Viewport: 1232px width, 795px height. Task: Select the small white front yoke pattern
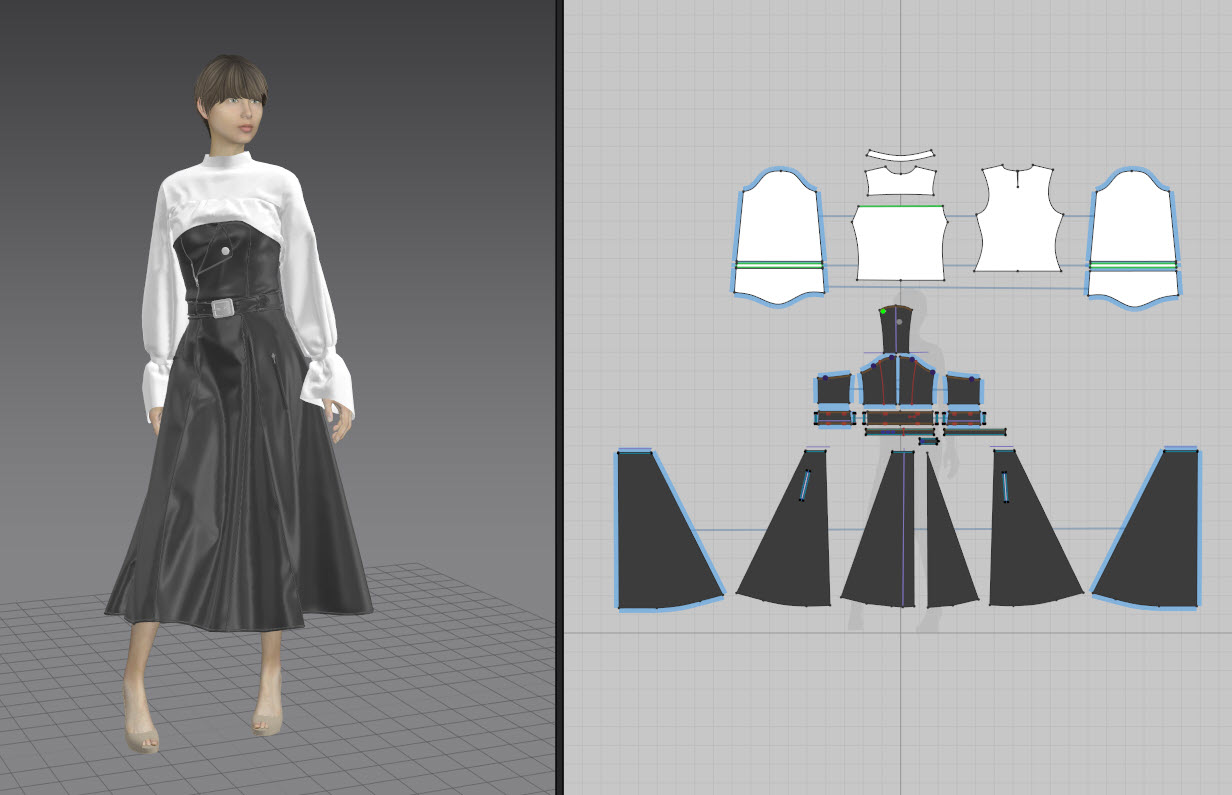[x=900, y=182]
